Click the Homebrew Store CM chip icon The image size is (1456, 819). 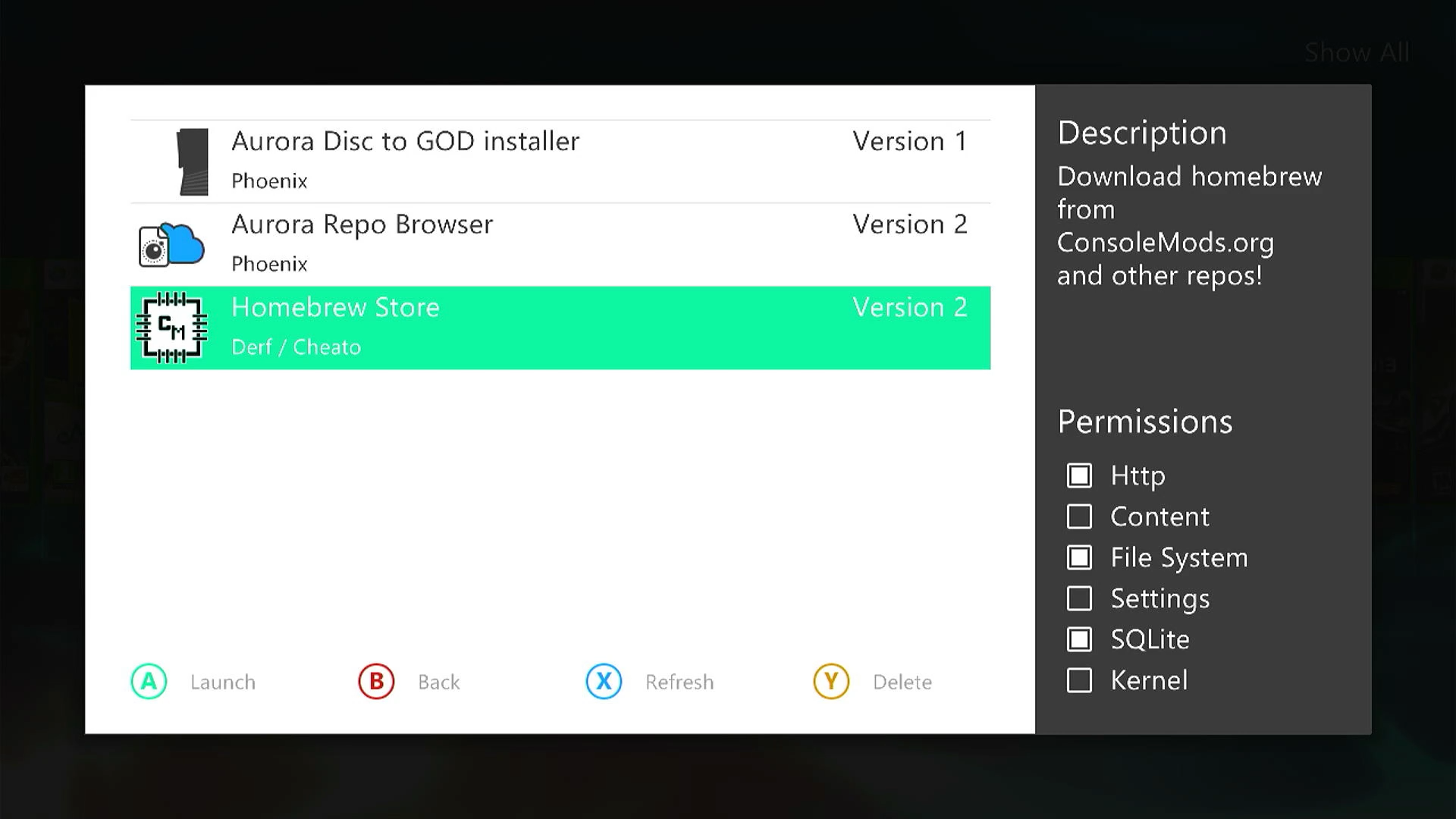171,328
